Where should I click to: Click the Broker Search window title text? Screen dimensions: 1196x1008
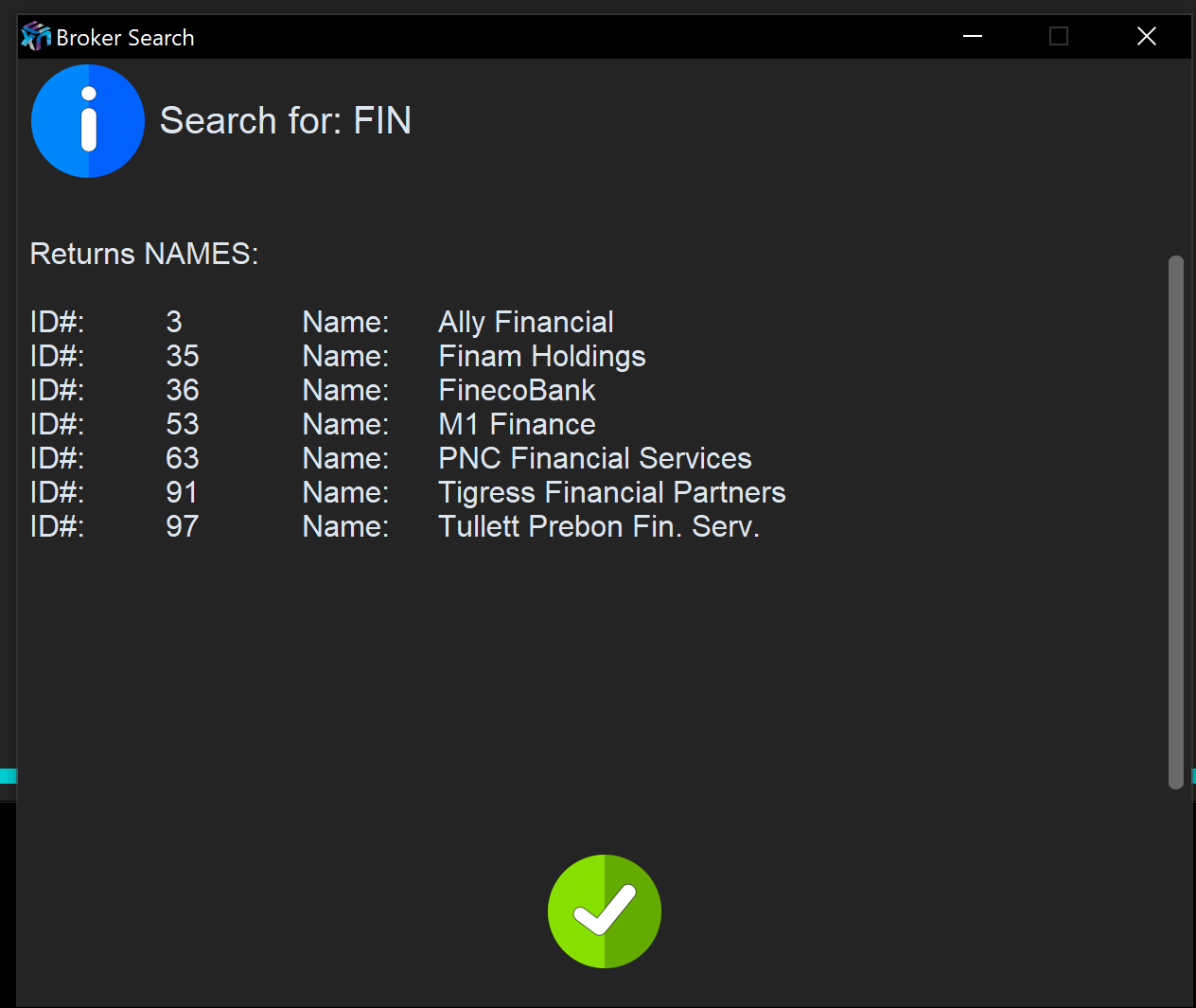(125, 38)
